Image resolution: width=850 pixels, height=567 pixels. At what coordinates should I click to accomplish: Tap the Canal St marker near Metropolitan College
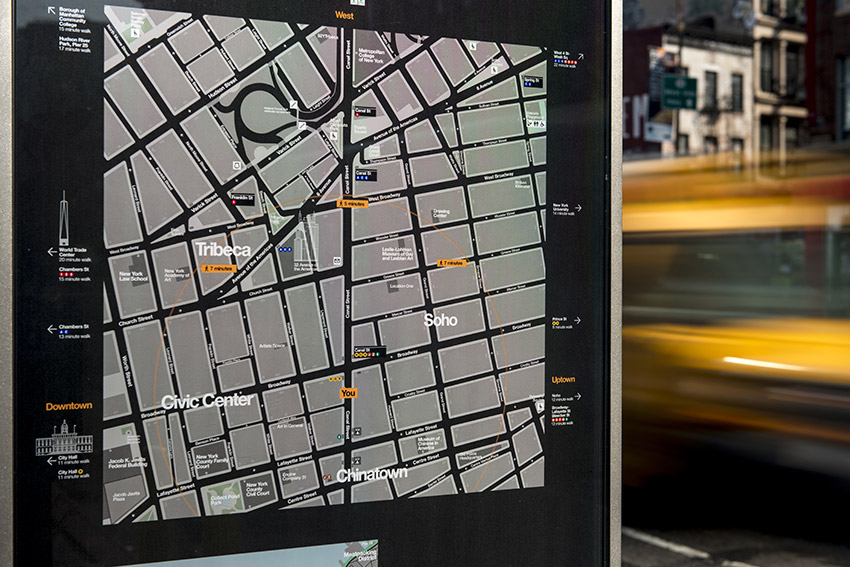(365, 112)
